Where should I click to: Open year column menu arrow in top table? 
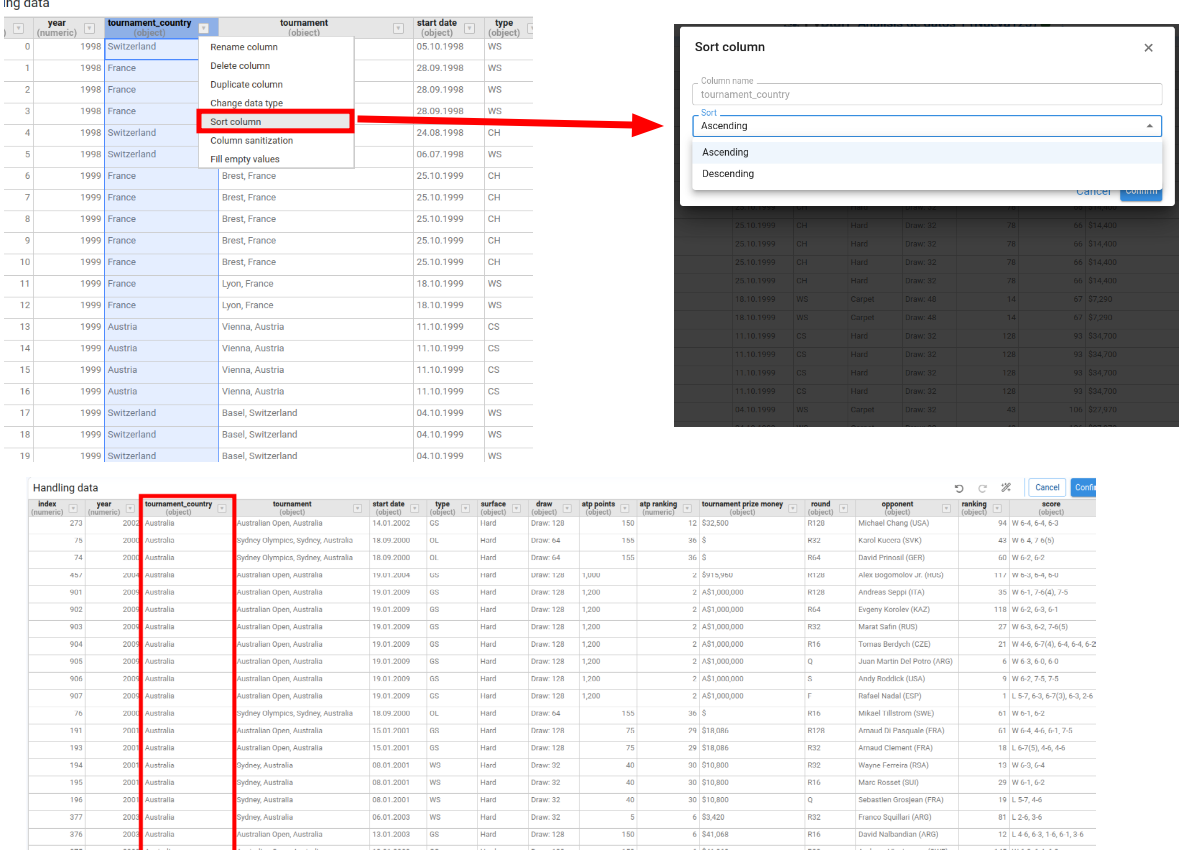(x=89, y=29)
